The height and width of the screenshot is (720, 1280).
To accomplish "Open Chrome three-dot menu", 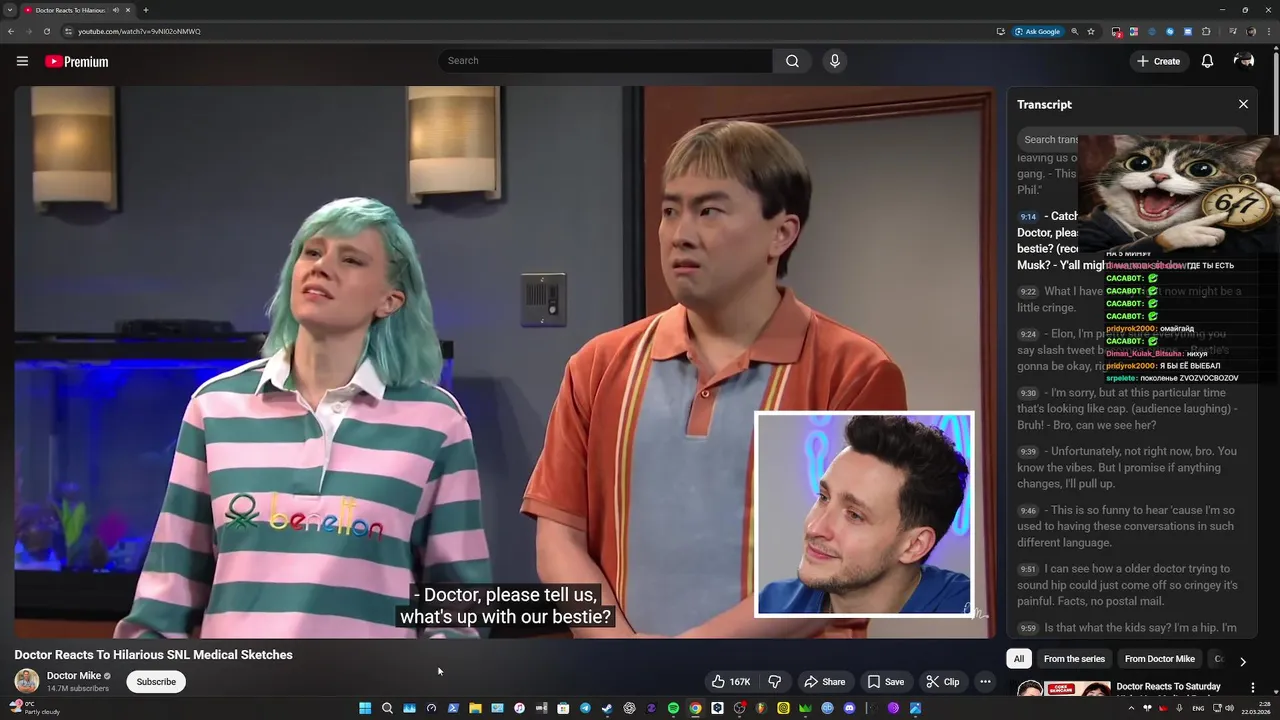I will pyautogui.click(x=1269, y=31).
